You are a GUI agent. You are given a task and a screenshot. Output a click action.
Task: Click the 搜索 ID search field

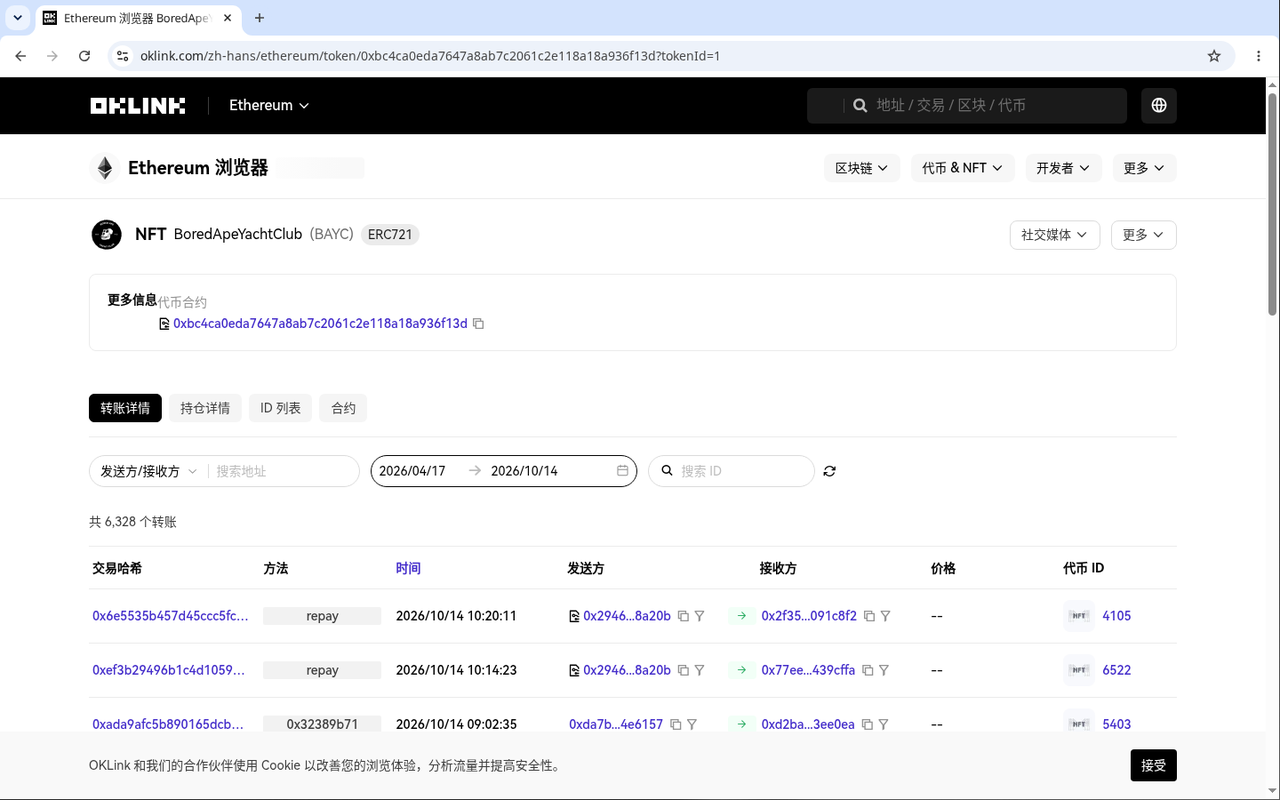(732, 471)
